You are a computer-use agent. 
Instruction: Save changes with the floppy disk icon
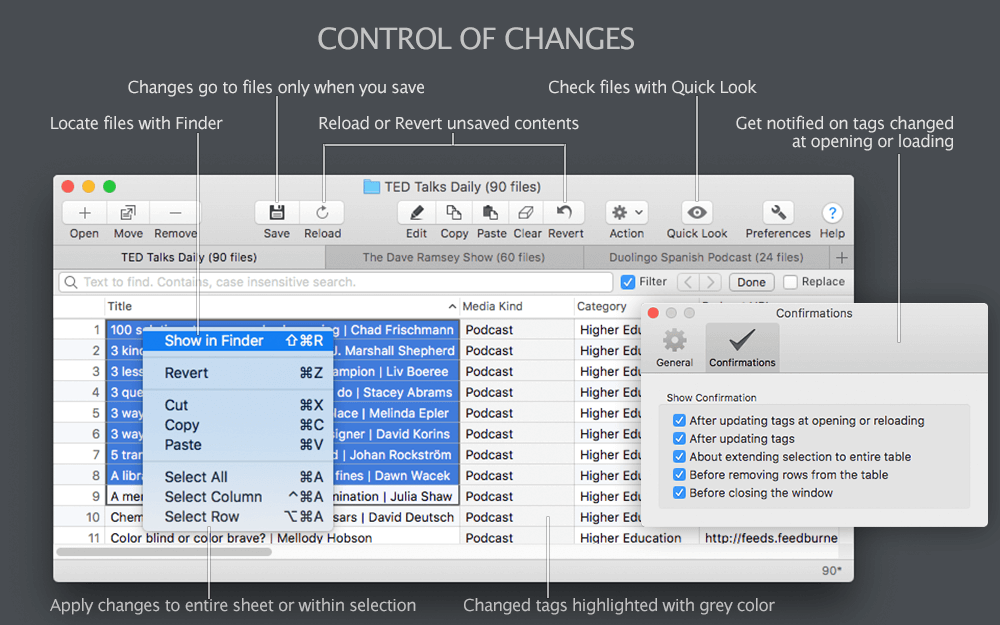coord(277,212)
